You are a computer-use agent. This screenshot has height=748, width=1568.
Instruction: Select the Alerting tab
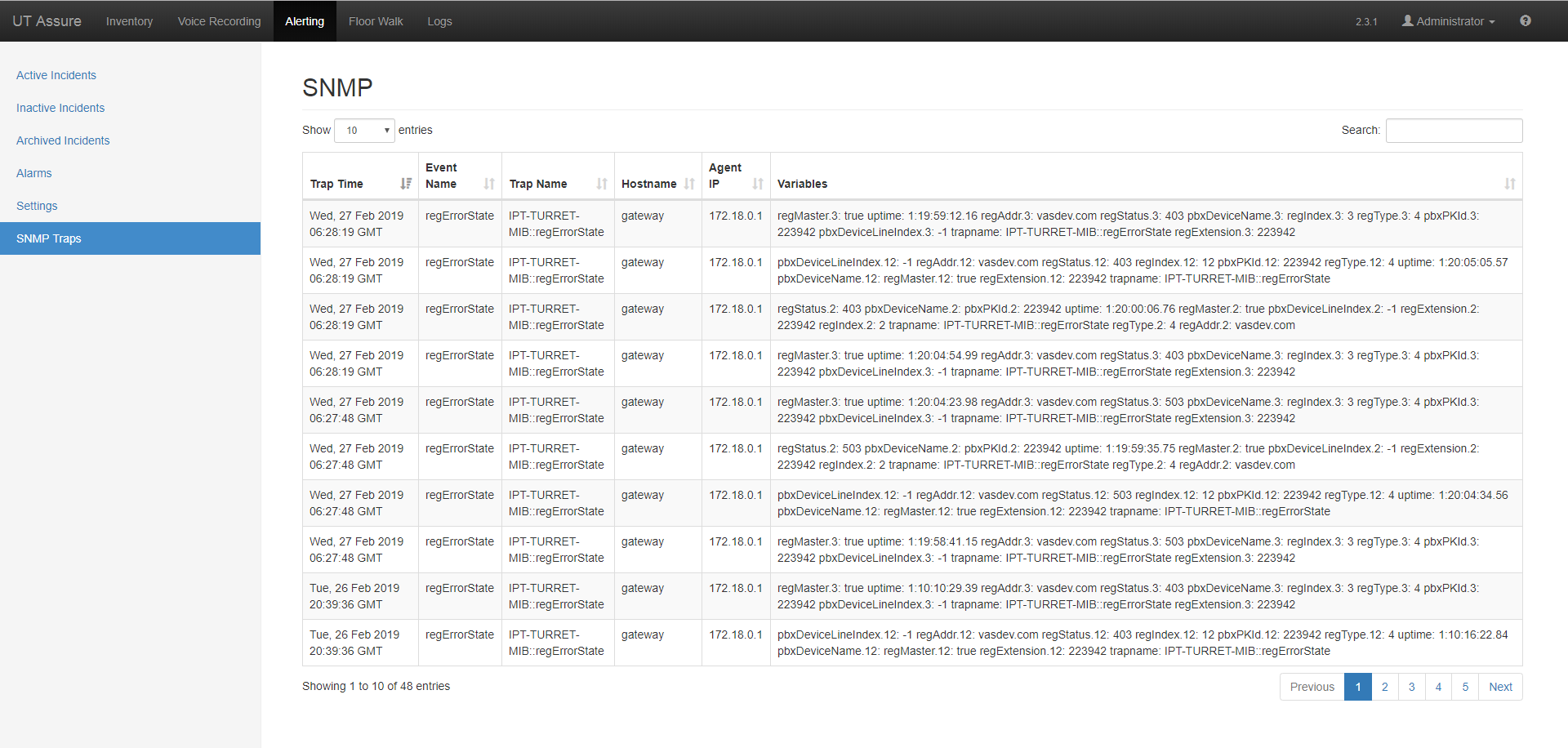pyautogui.click(x=305, y=21)
